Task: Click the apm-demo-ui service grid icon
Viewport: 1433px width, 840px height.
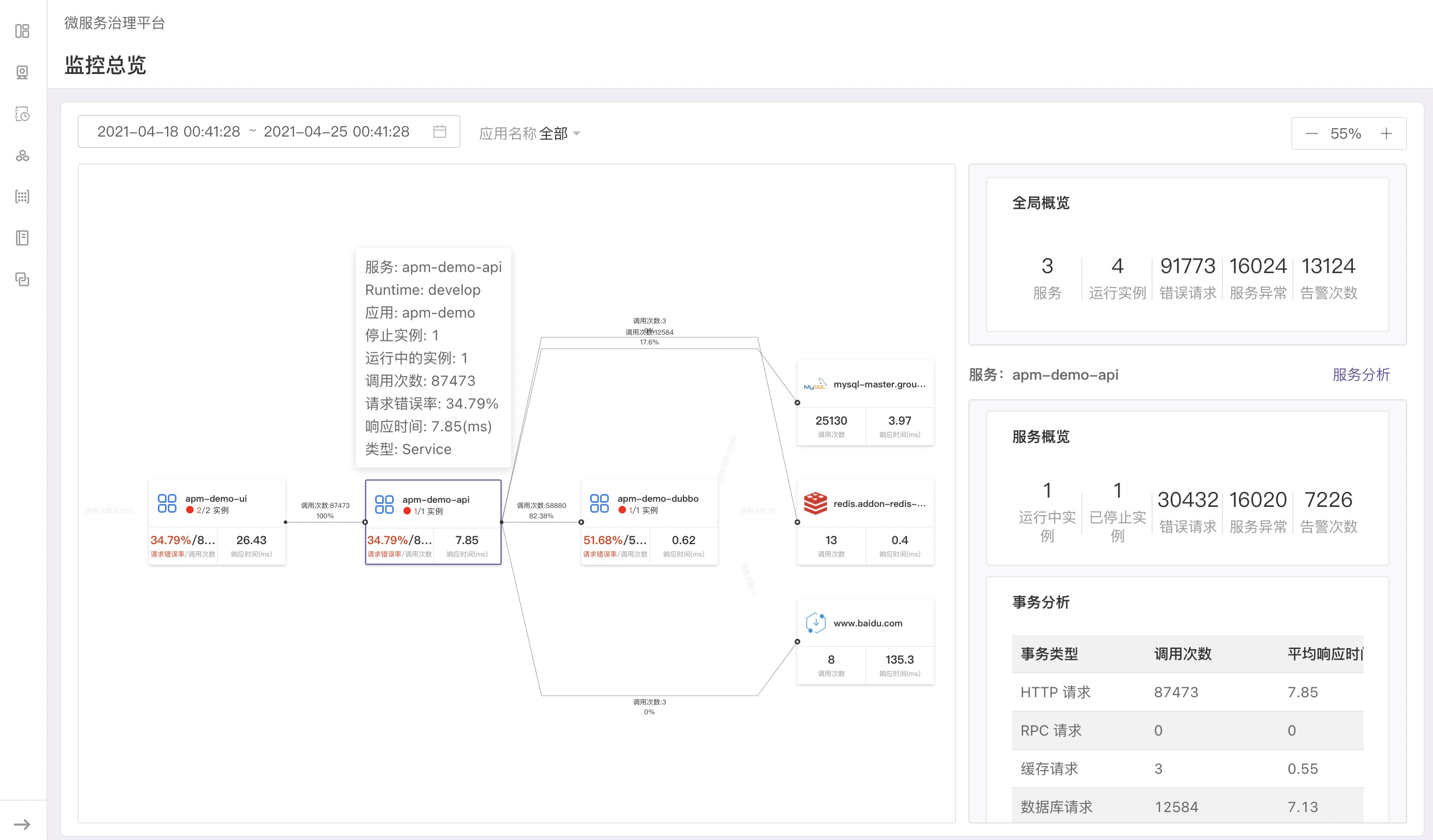Action: pos(167,503)
